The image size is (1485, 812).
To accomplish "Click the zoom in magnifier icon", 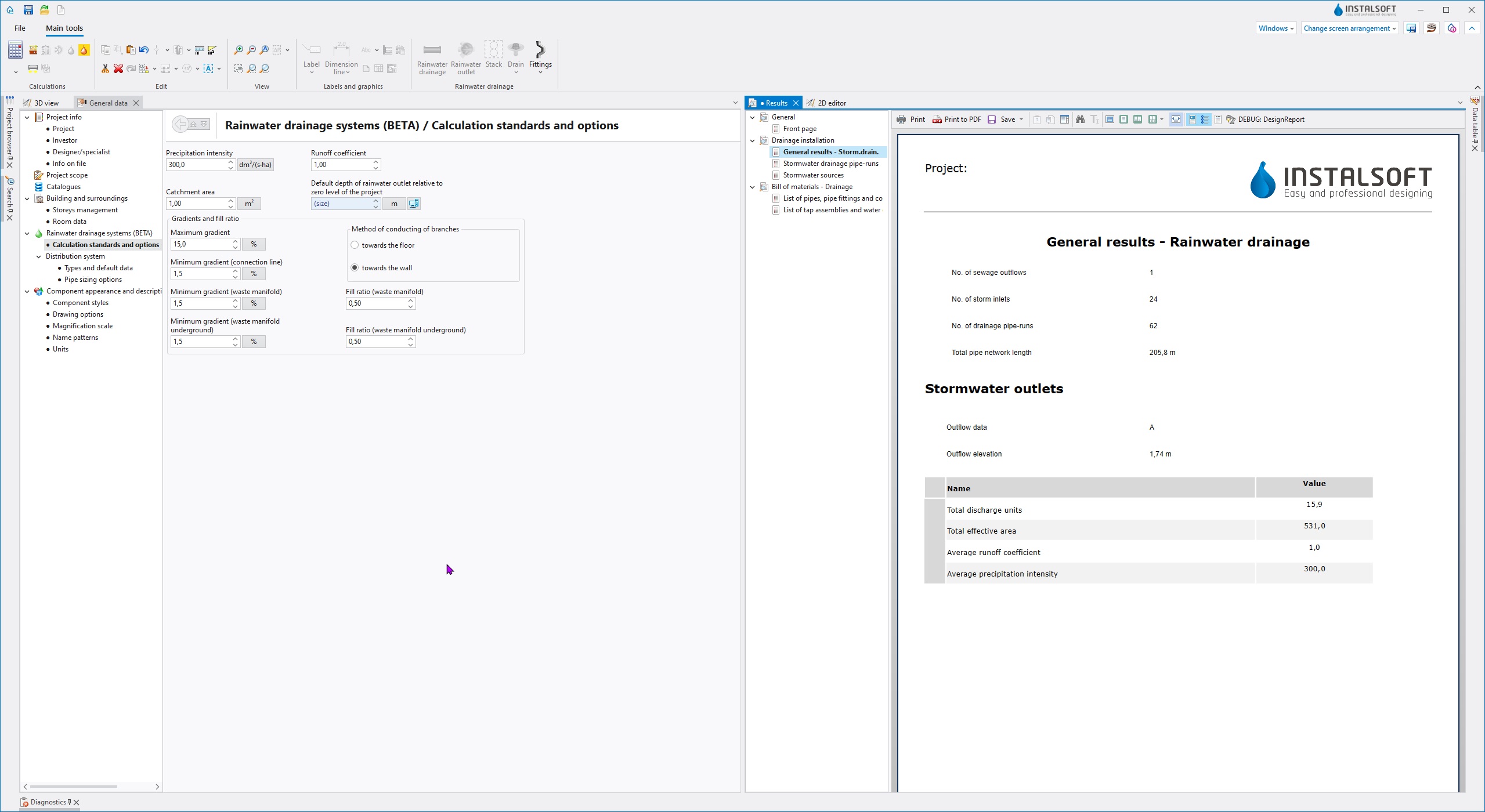I will coord(238,50).
